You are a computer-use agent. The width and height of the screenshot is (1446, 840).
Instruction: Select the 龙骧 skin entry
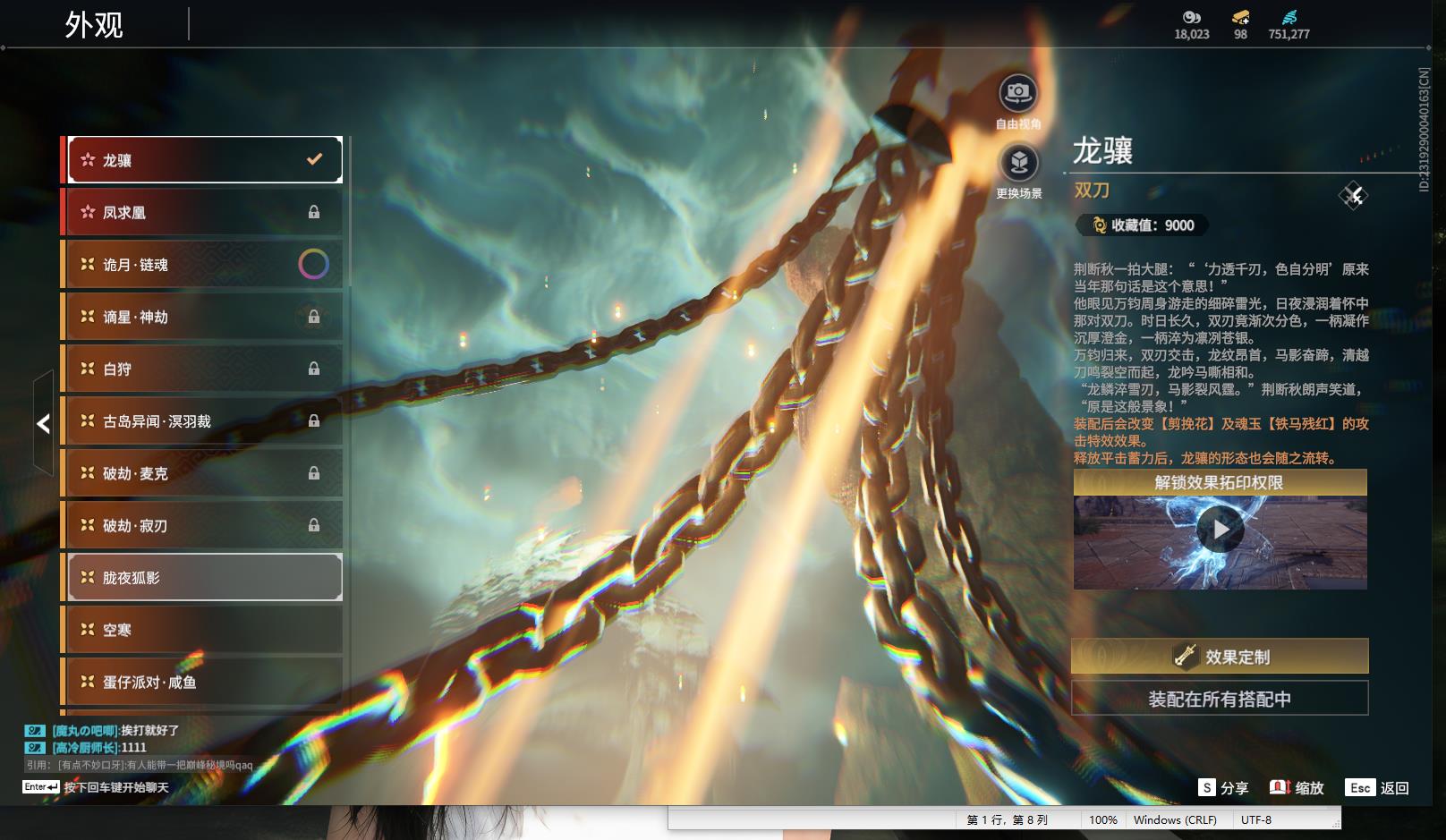203,160
